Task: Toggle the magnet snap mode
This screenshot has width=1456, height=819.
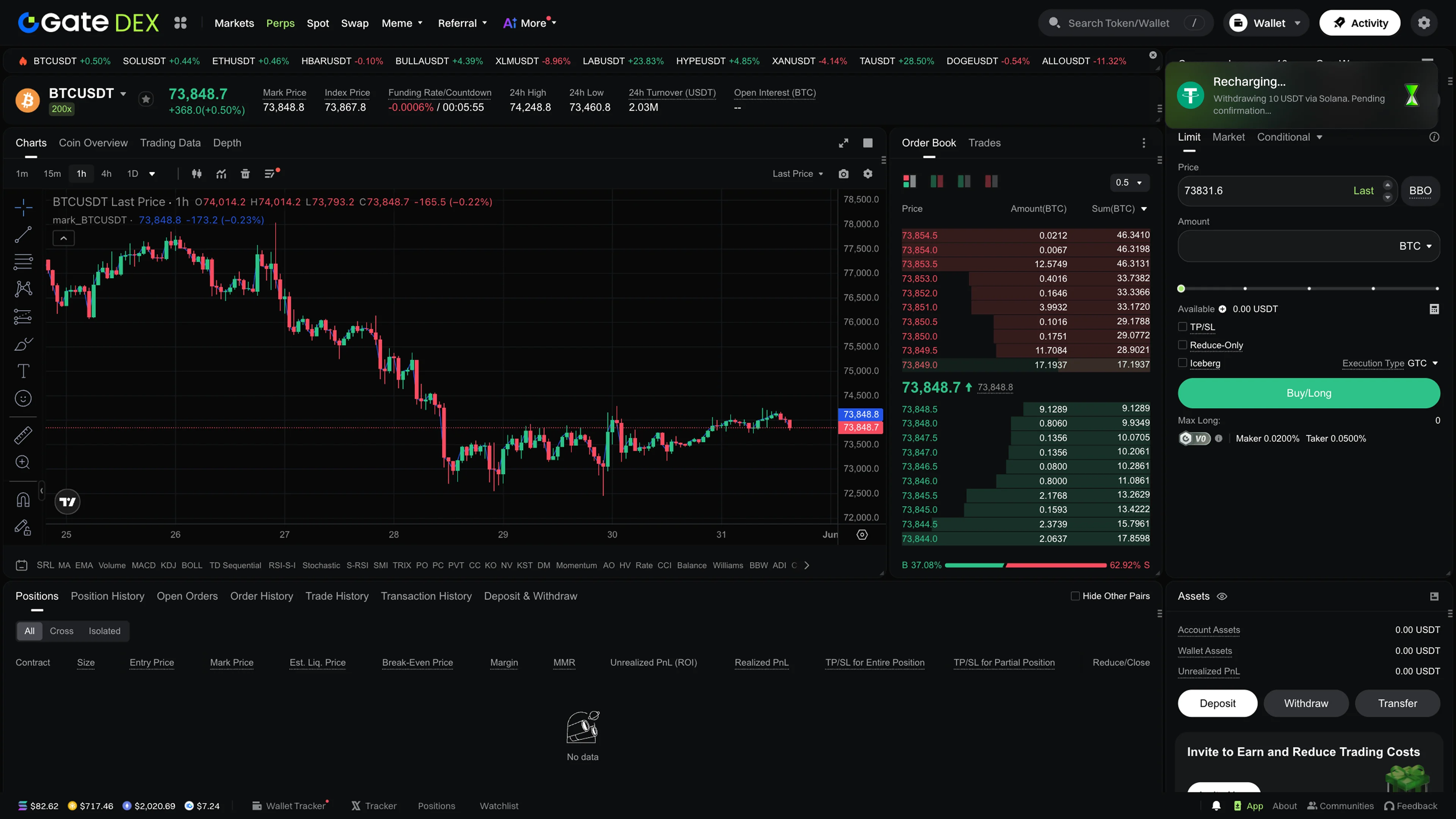Action: coord(23,500)
